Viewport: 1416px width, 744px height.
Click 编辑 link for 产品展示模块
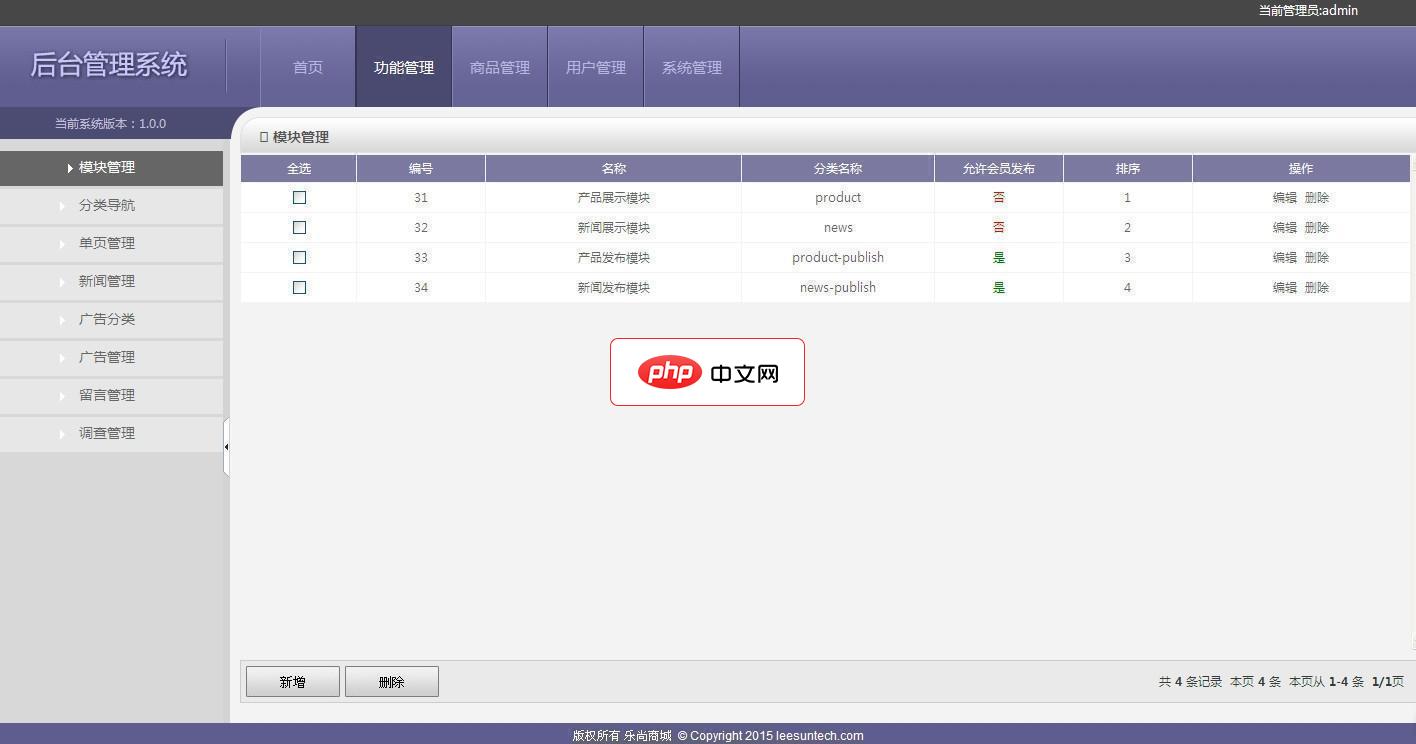(1284, 198)
